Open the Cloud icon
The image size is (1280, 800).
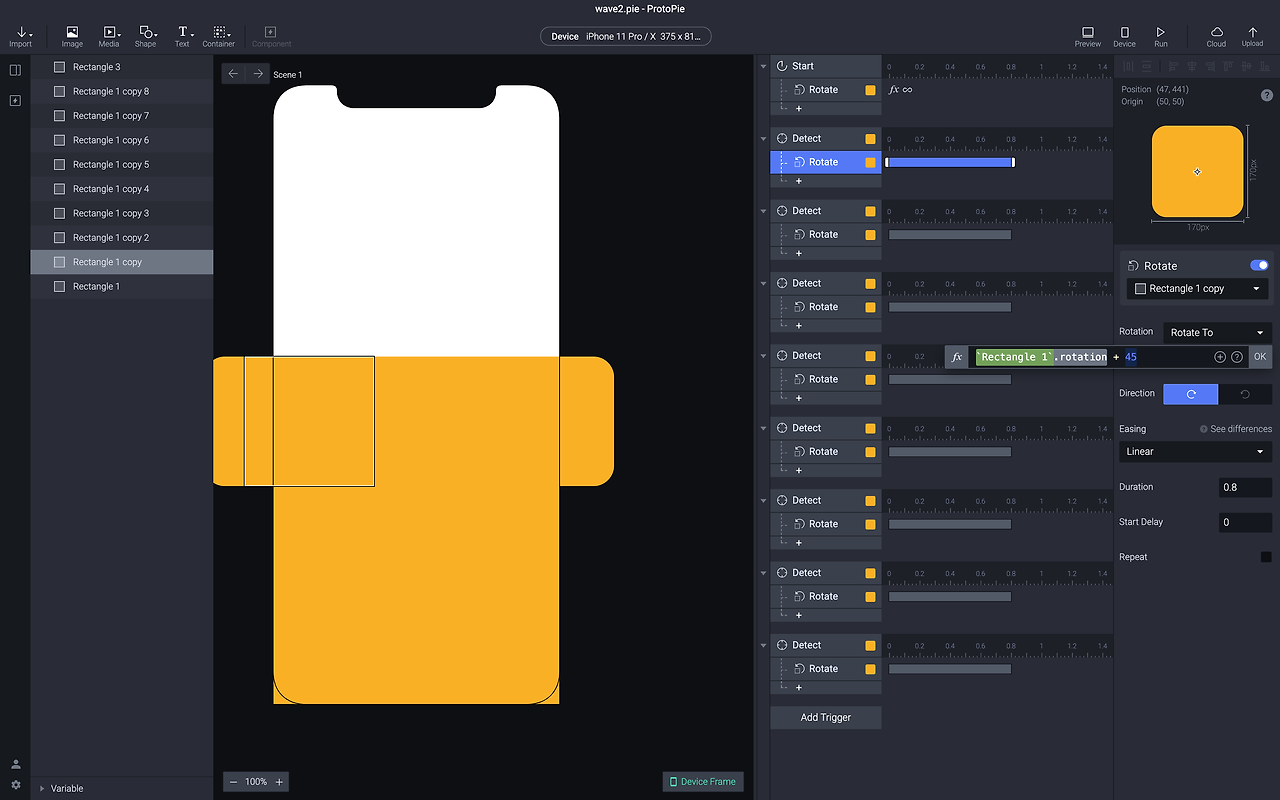(1216, 35)
